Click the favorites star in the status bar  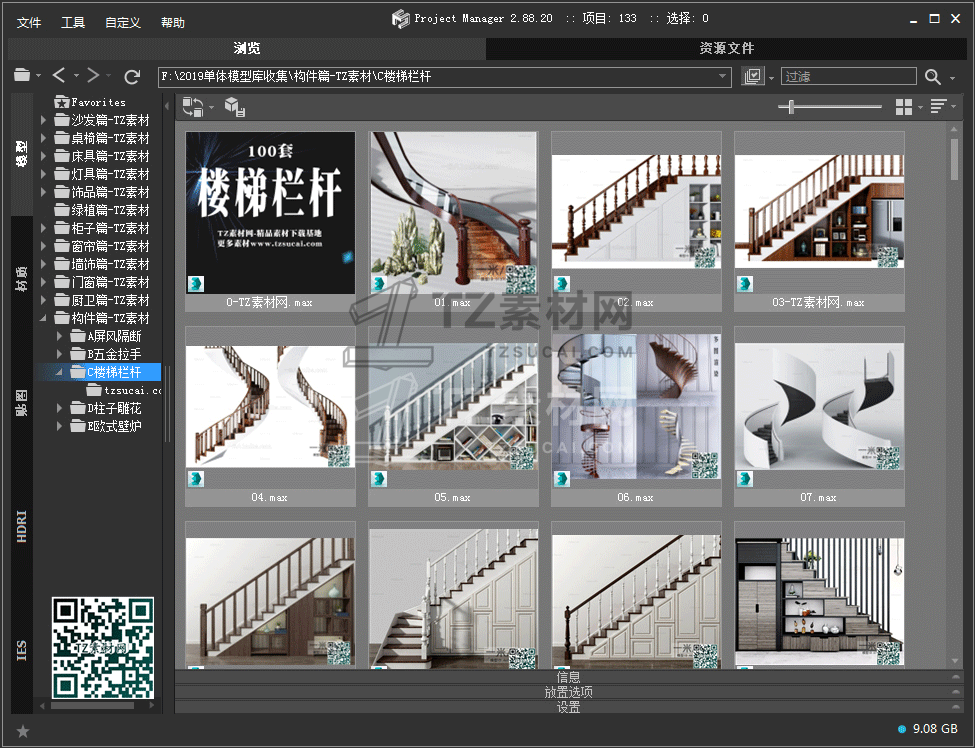point(23,731)
